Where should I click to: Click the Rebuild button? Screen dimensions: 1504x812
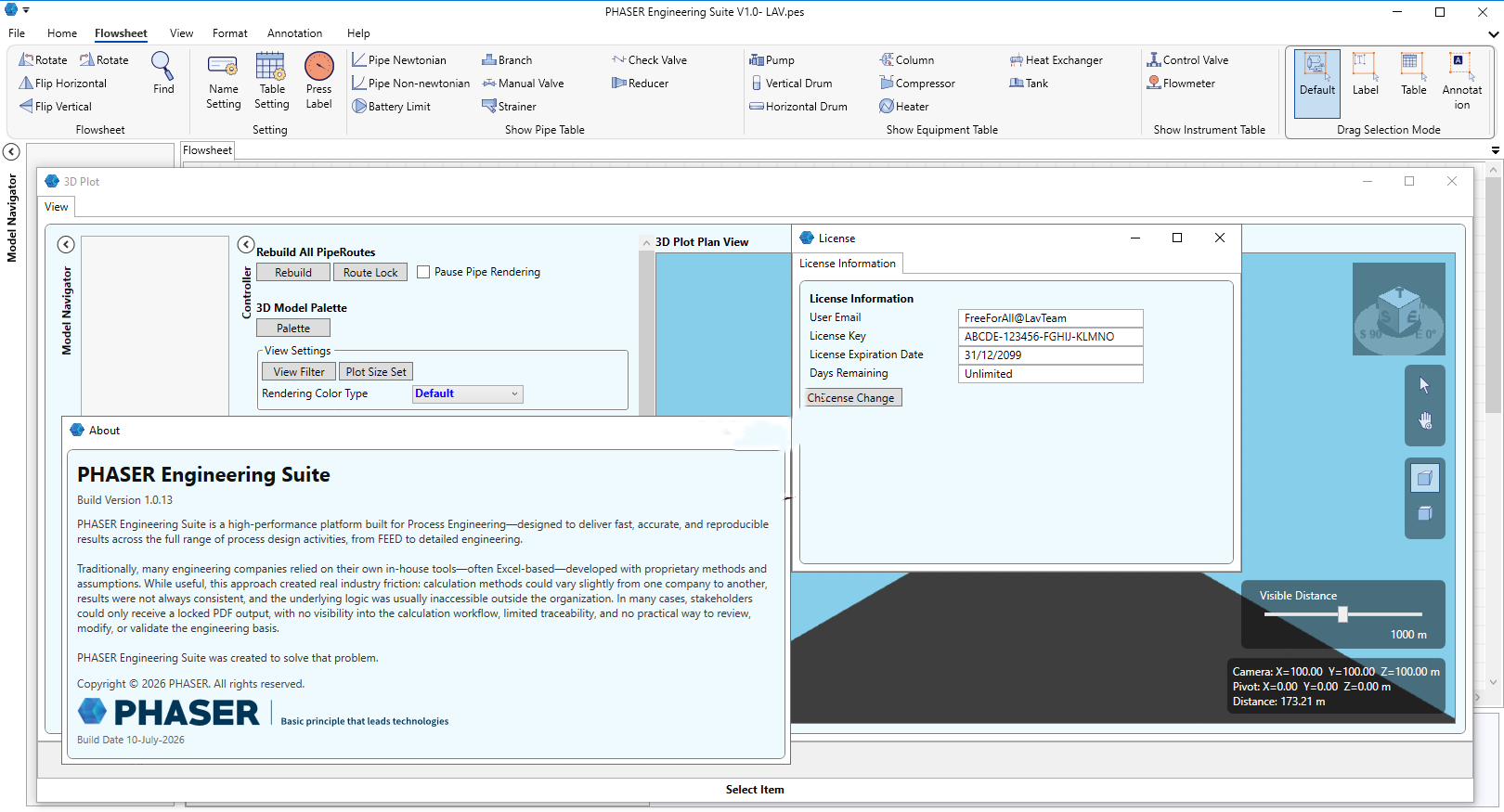pos(293,272)
